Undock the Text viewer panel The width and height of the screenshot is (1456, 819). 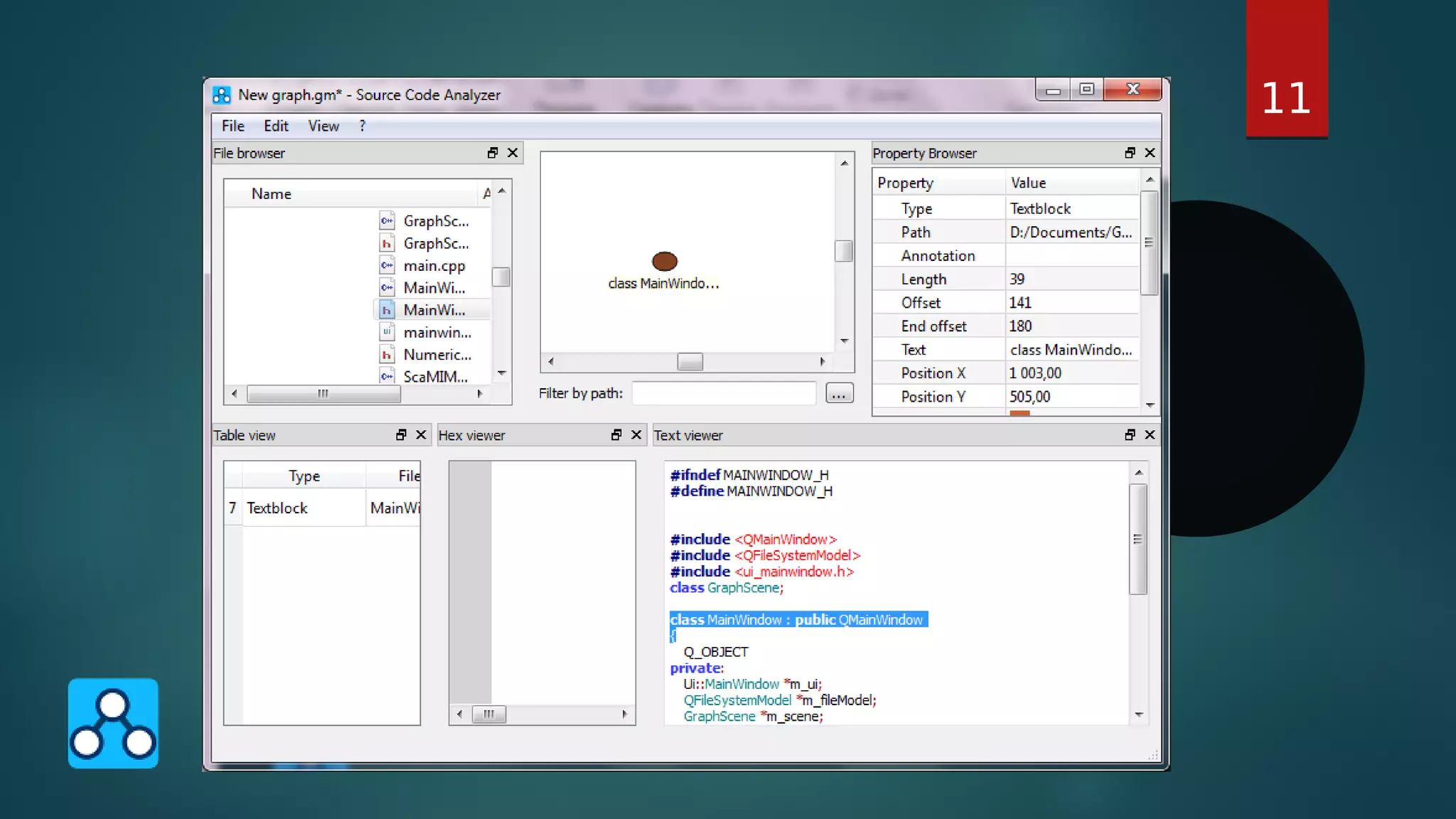click(x=1130, y=434)
